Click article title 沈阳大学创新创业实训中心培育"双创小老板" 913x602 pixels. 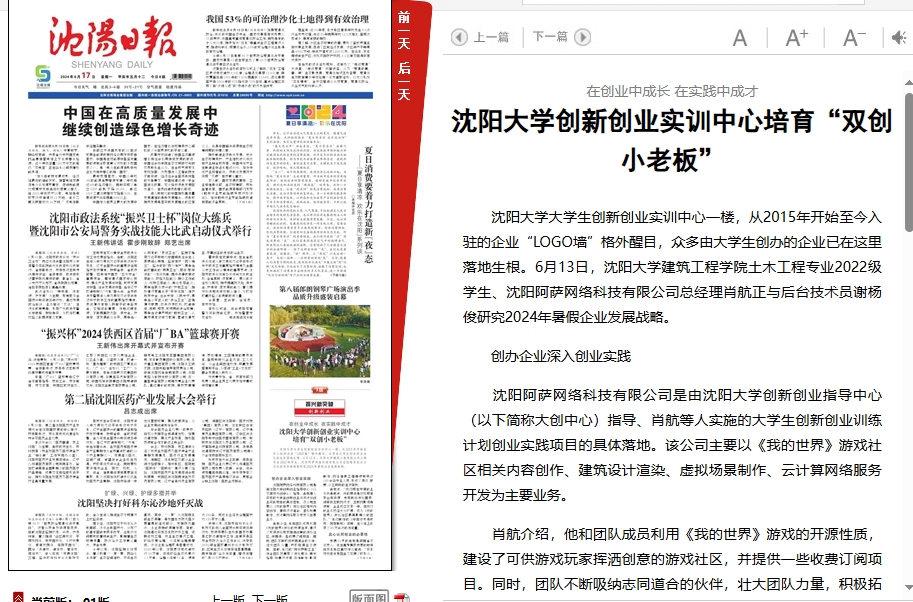pos(671,140)
